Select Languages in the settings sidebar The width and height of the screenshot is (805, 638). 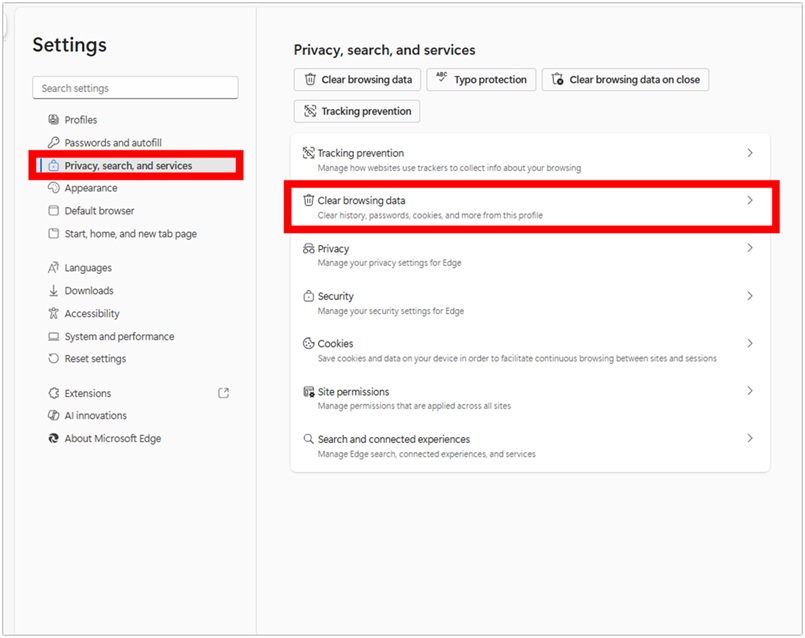pos(88,268)
